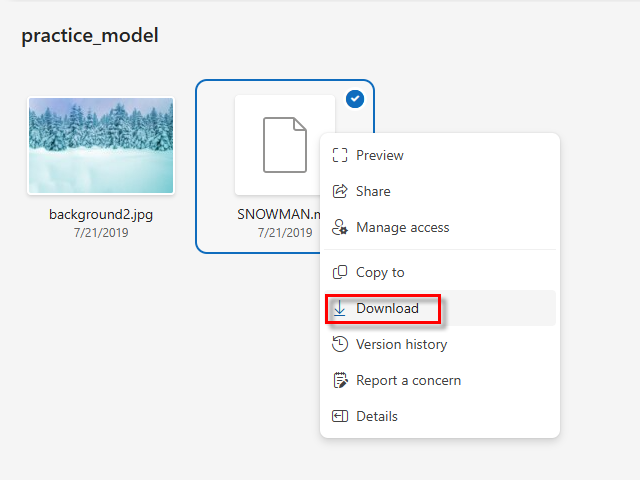The image size is (640, 480).
Task: Click the Download arrow icon
Action: point(340,308)
